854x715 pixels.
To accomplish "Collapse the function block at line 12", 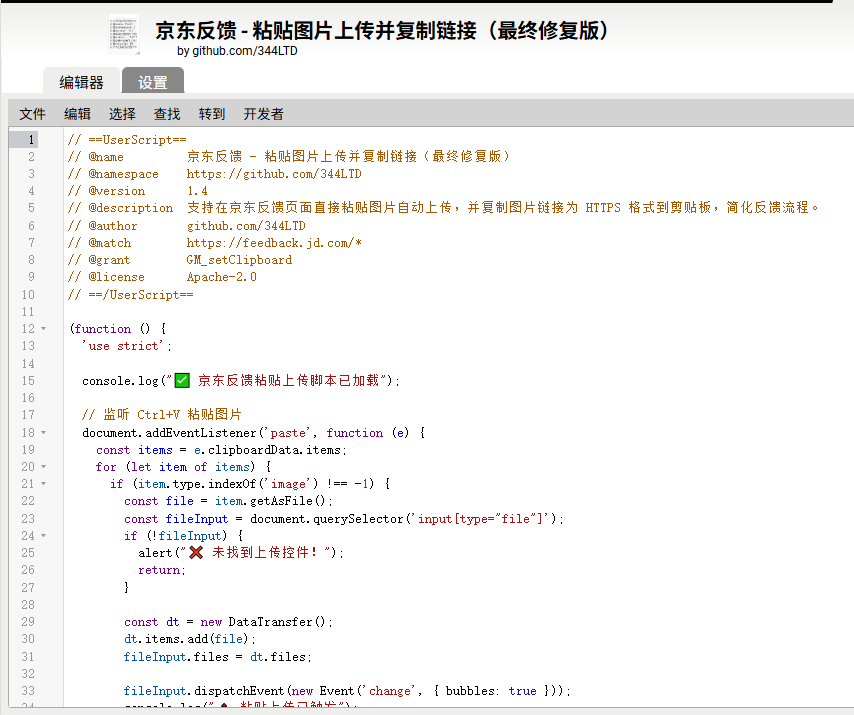I will coord(44,329).
